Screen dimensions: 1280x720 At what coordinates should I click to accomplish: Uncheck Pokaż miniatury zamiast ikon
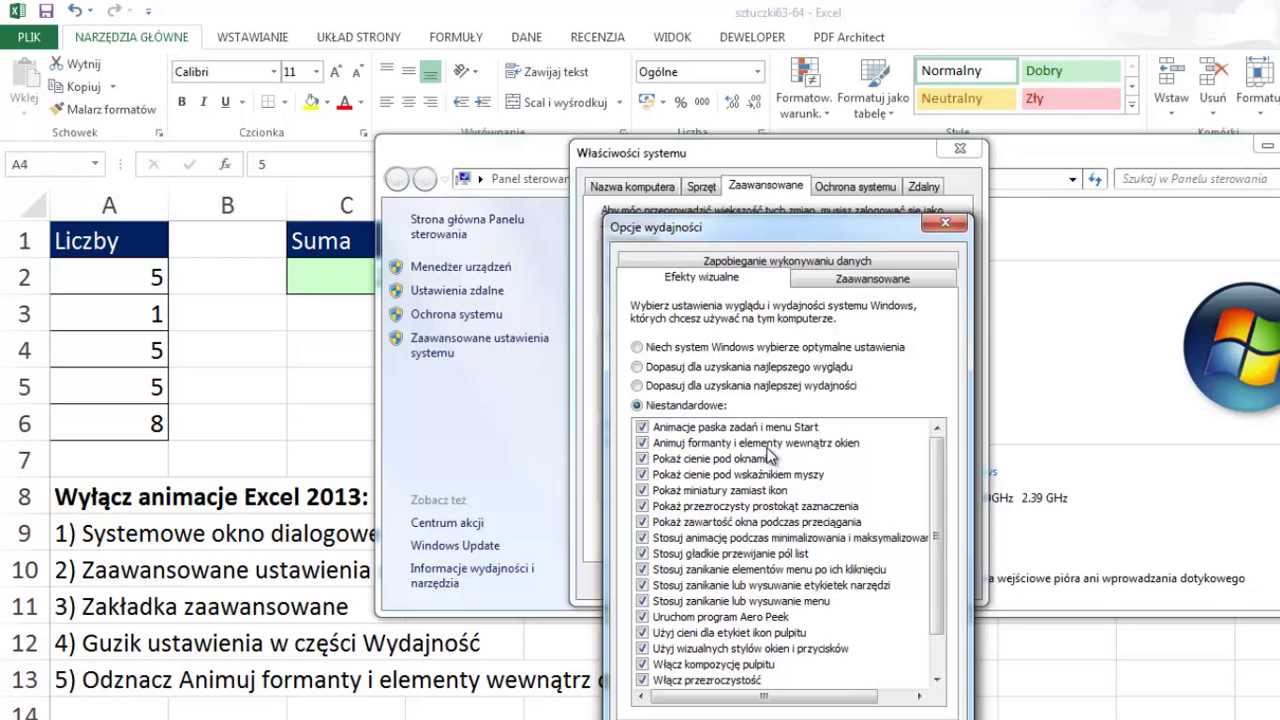(642, 490)
